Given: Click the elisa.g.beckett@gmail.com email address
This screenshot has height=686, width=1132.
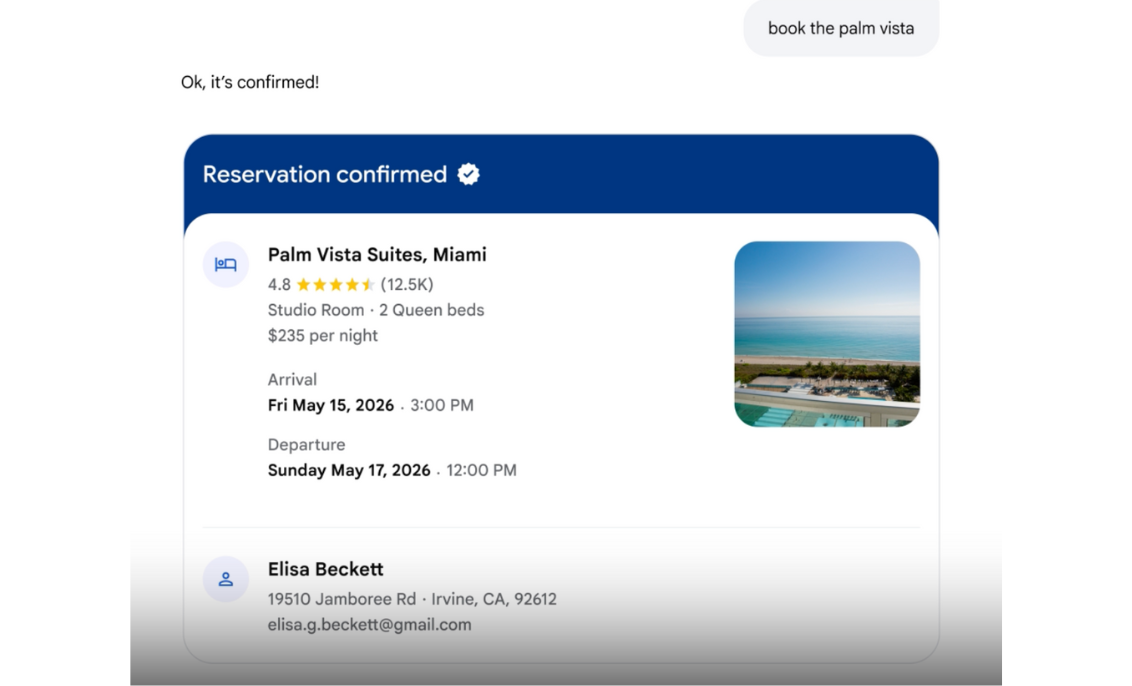Looking at the screenshot, I should point(369,625).
